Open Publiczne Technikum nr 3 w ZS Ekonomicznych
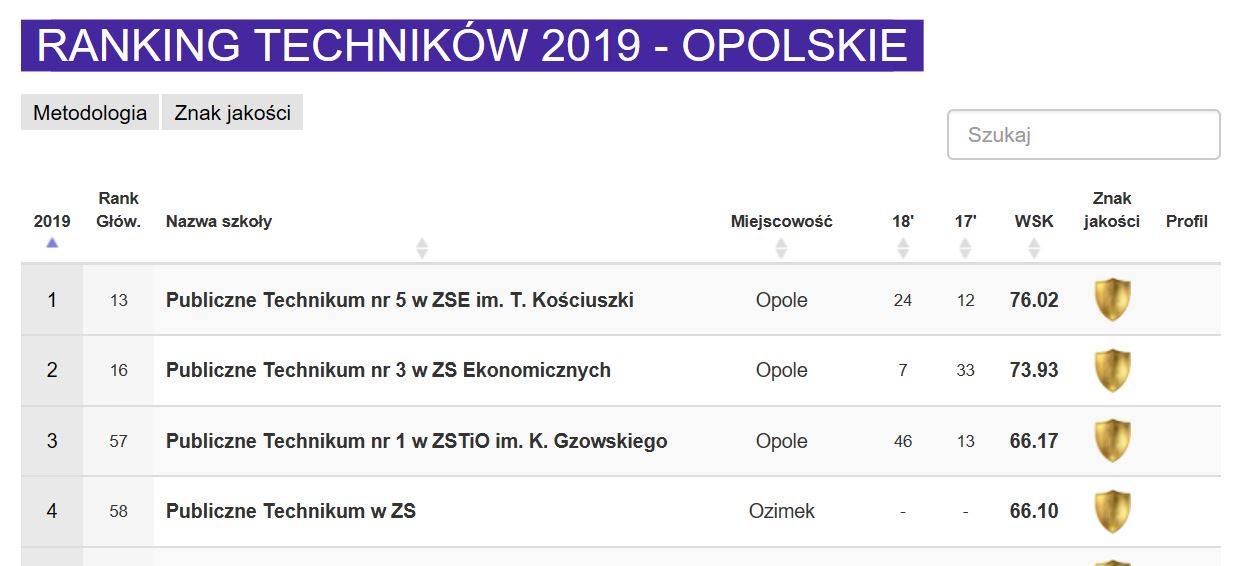 click(x=388, y=370)
